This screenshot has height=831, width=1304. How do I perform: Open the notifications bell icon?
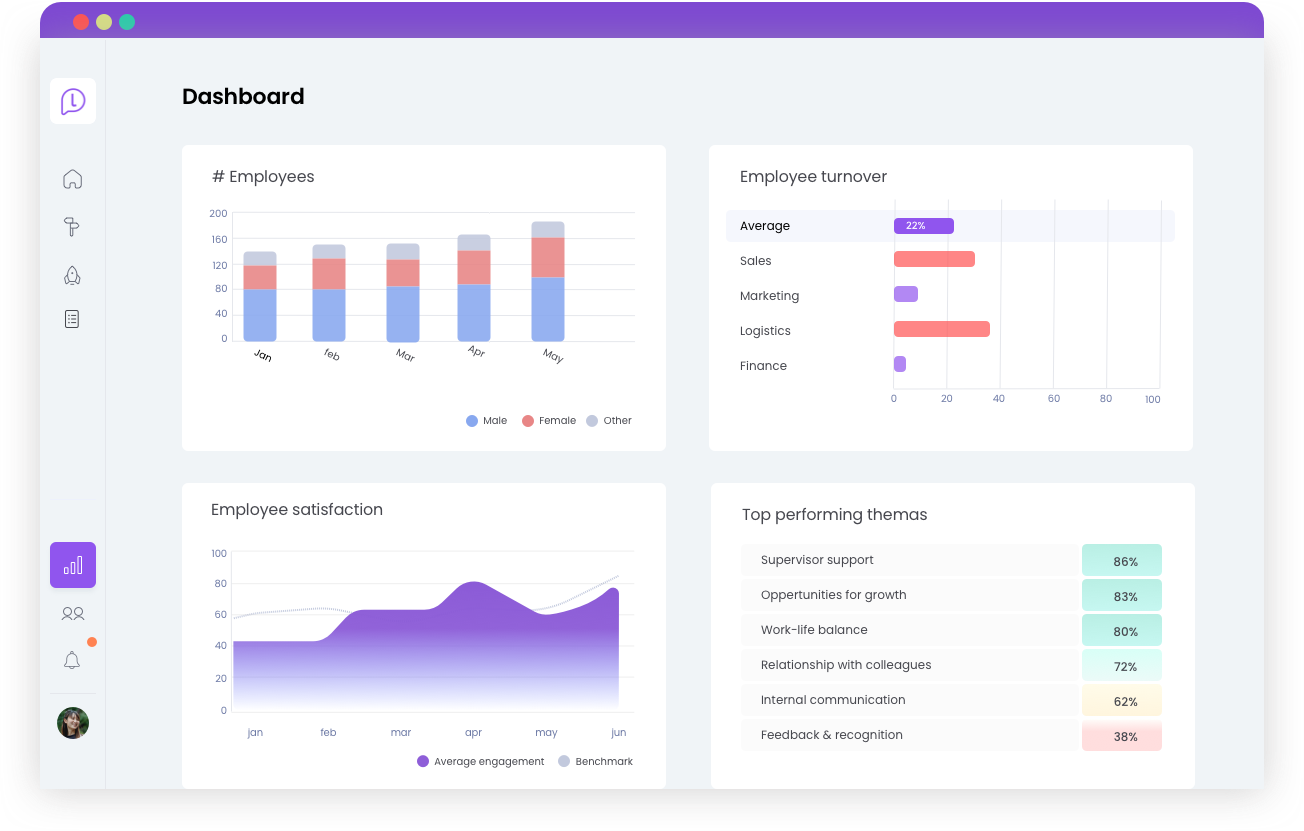point(72,660)
